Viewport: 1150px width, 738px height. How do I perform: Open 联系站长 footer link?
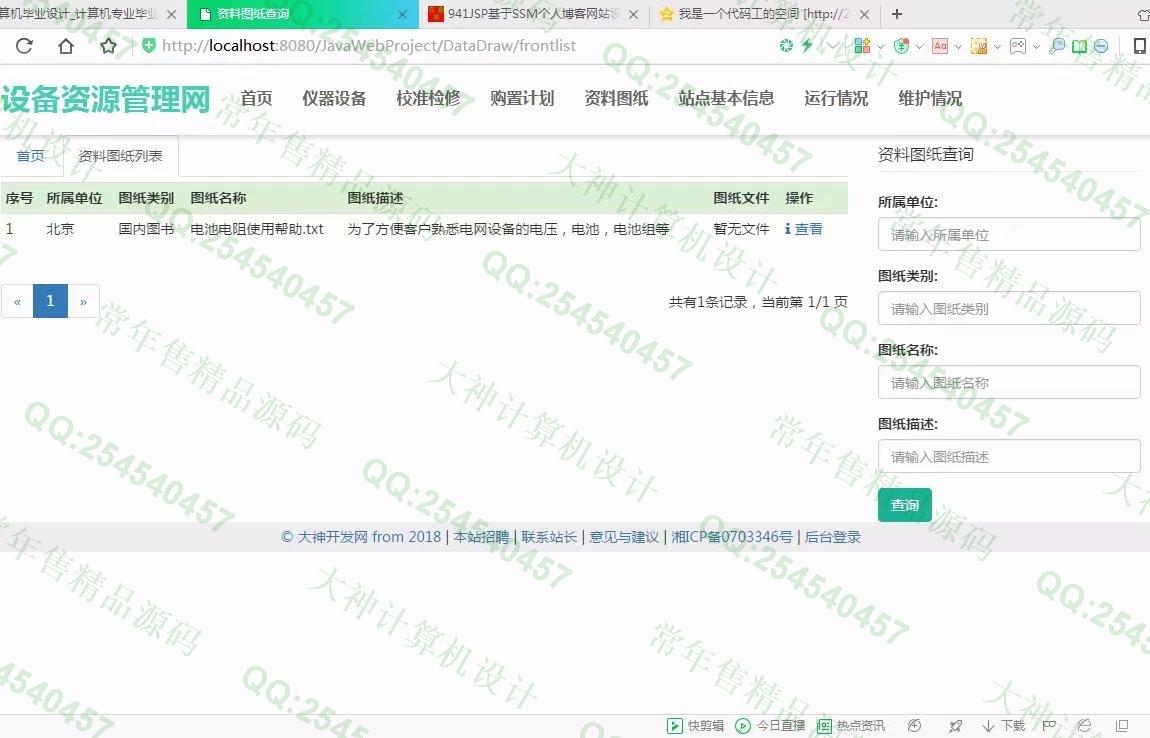549,537
